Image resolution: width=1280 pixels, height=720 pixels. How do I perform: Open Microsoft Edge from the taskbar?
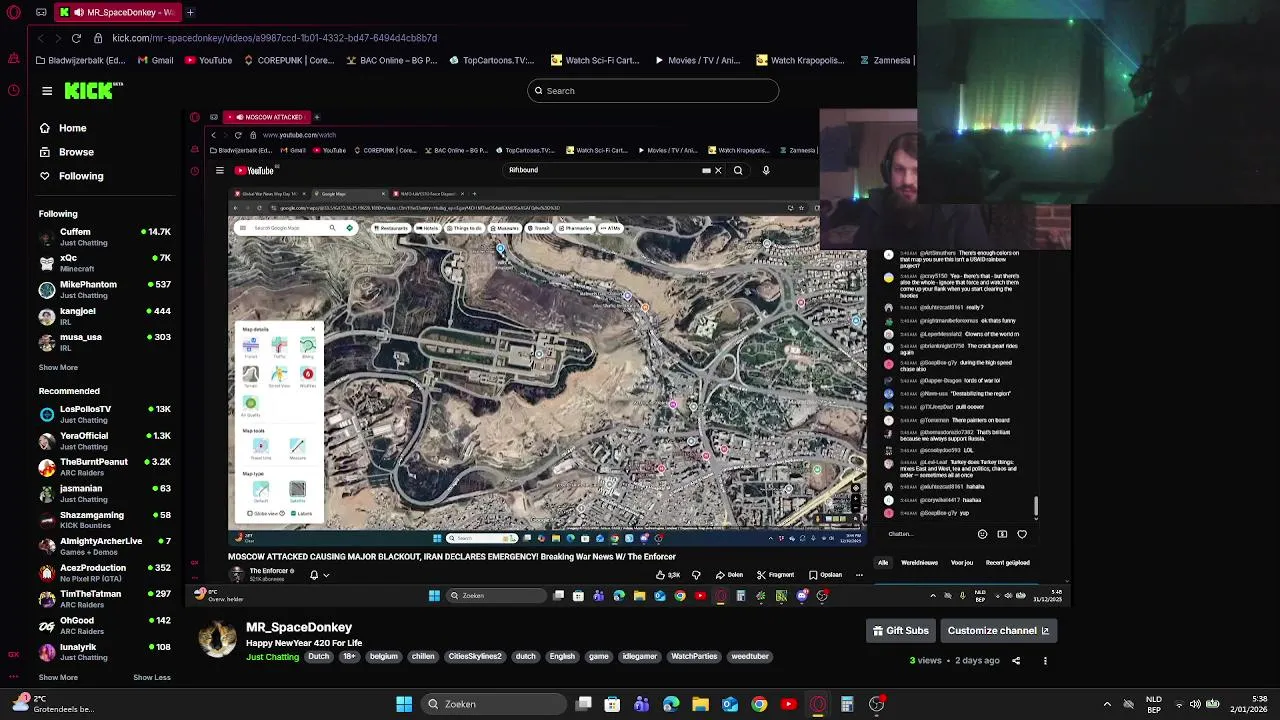click(671, 704)
